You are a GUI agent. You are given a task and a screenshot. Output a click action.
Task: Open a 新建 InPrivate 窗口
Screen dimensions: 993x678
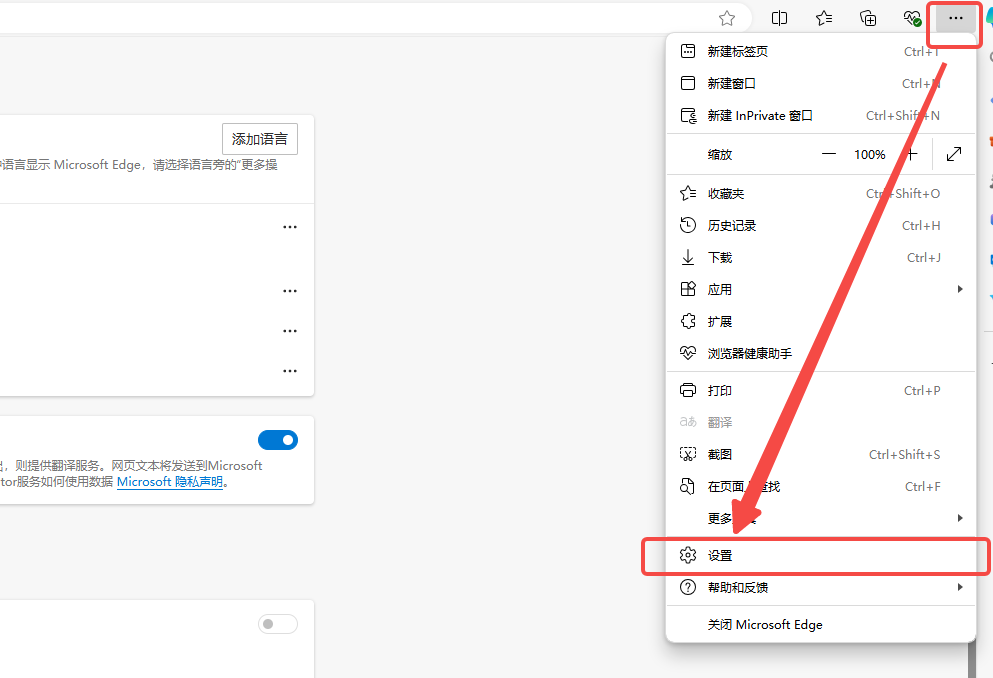821,116
